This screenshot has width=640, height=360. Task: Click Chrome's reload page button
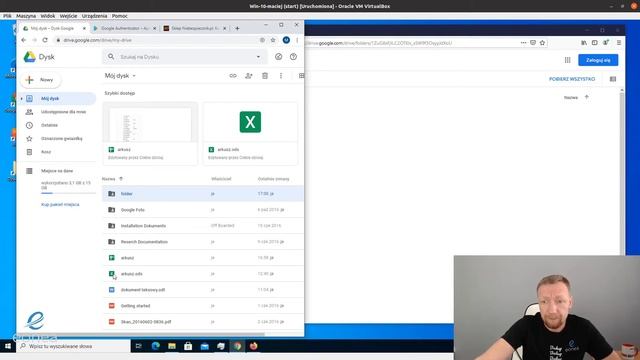click(45, 40)
